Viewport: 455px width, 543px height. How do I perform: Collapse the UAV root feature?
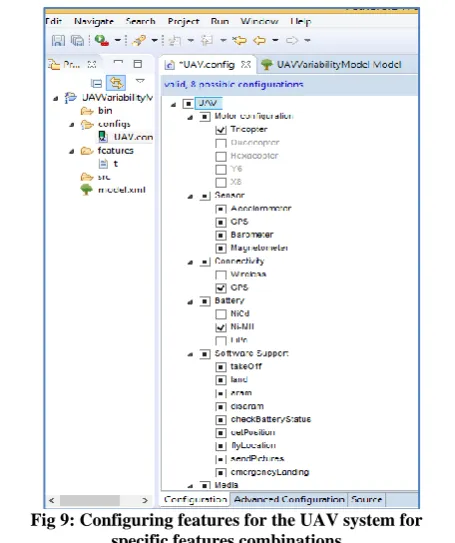(x=173, y=105)
